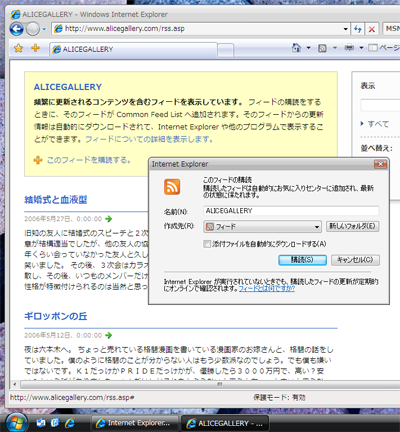Click the 新しいフォルダ(E) button
This screenshot has width=400, height=432.
[x=352, y=226]
